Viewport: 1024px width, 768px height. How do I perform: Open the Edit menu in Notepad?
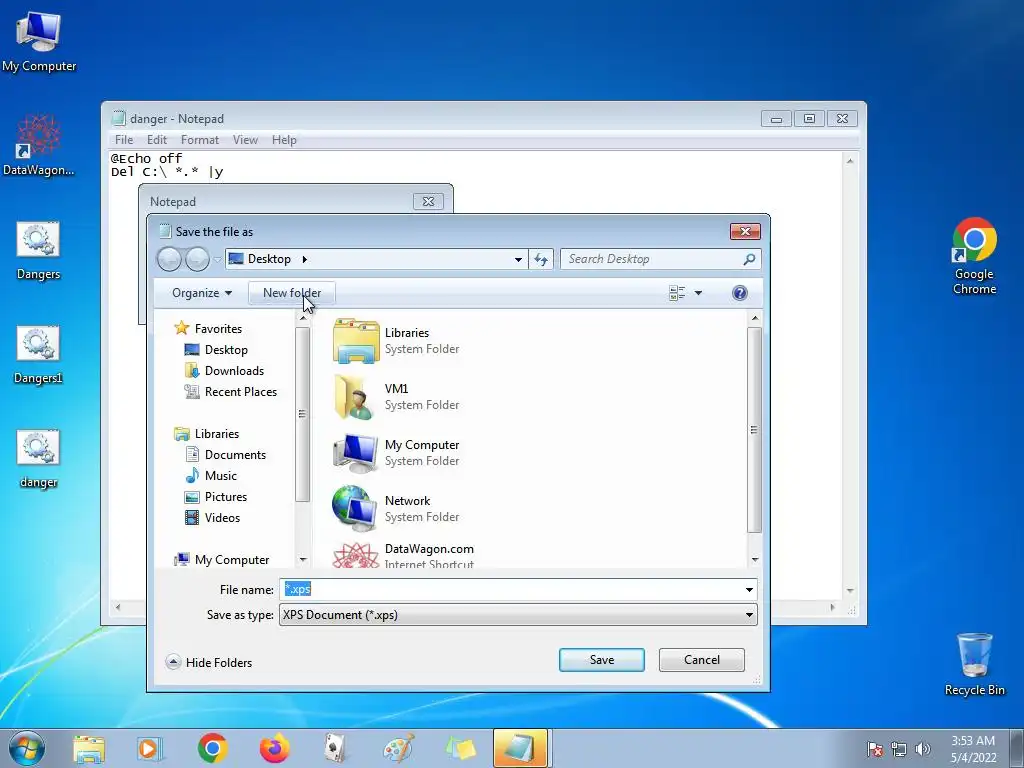[x=157, y=140]
